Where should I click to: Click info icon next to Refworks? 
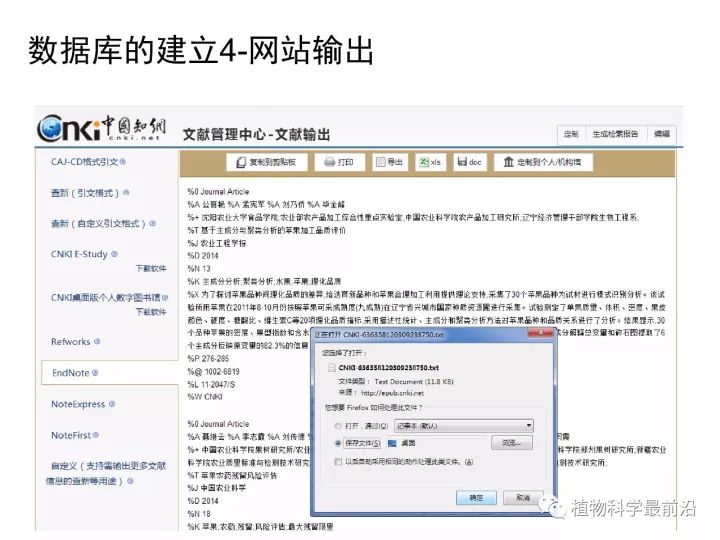click(97, 341)
